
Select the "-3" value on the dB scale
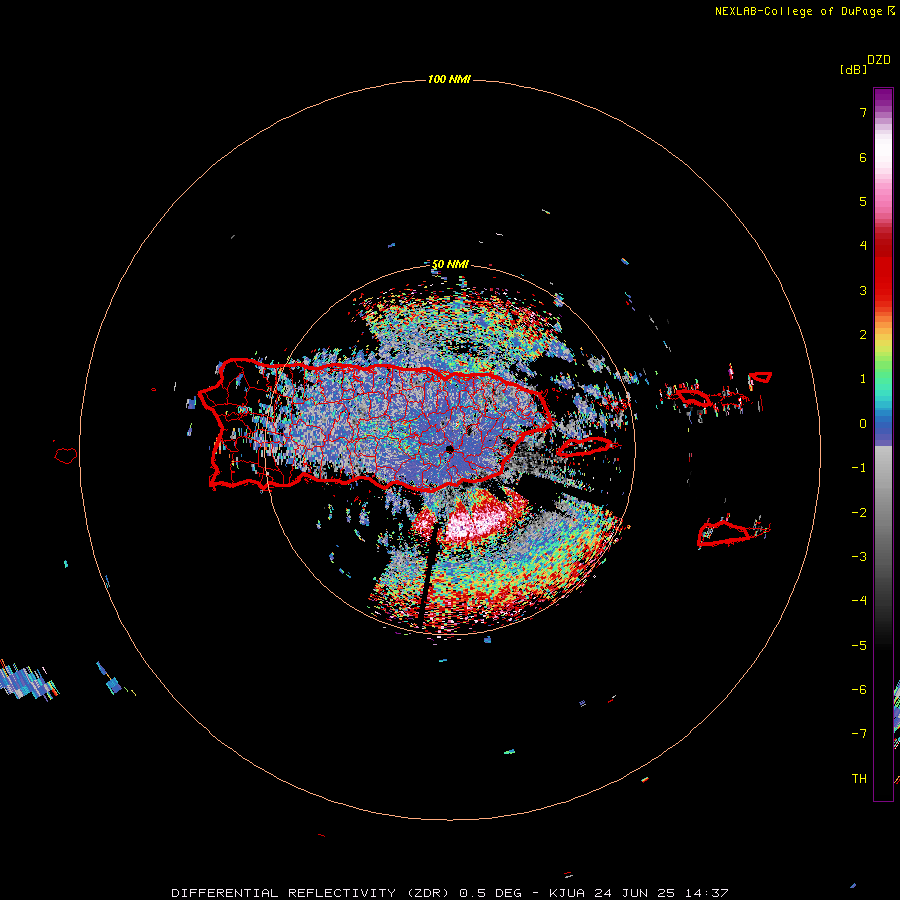click(x=859, y=557)
